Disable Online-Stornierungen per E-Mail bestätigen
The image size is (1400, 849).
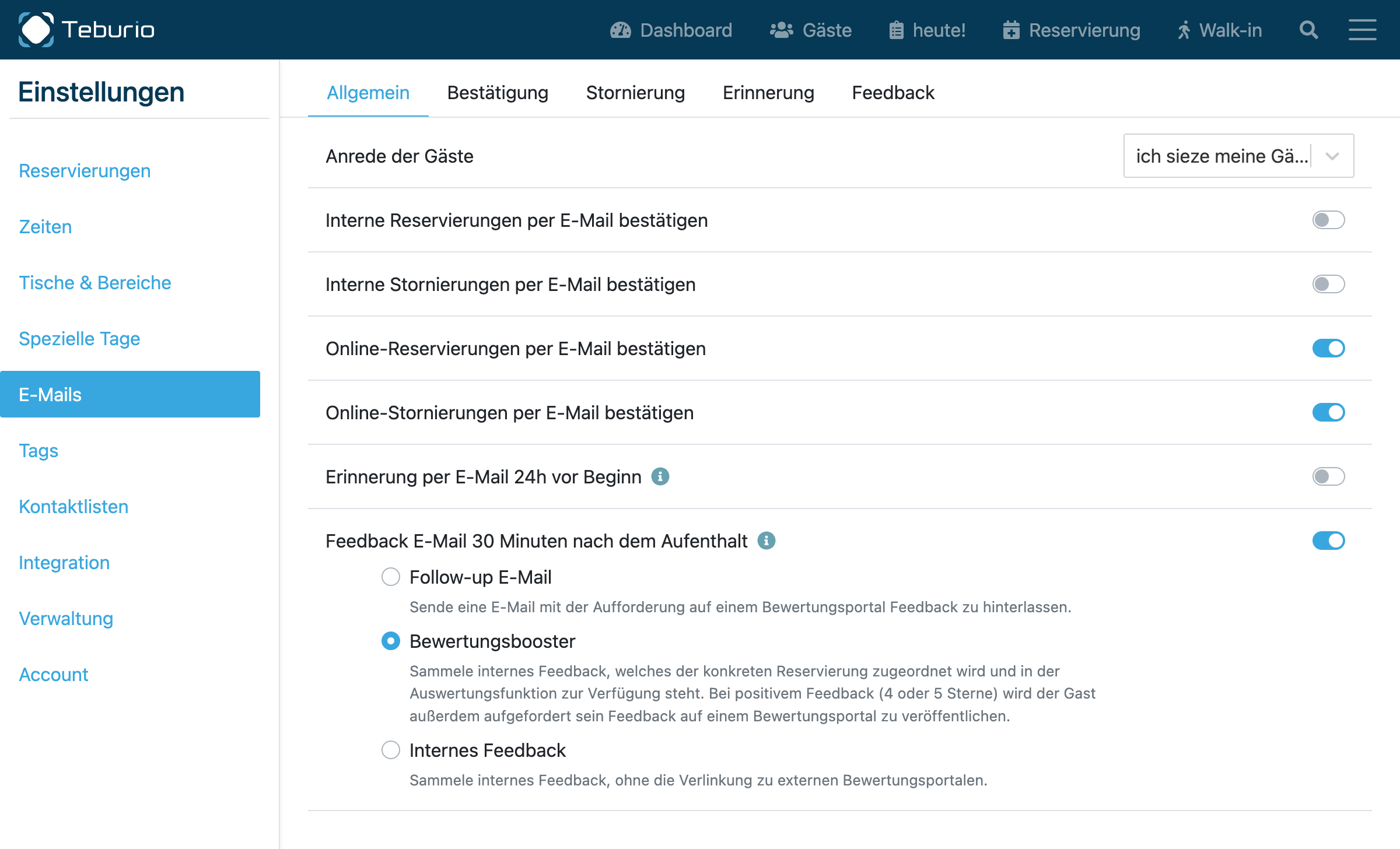[x=1330, y=412]
